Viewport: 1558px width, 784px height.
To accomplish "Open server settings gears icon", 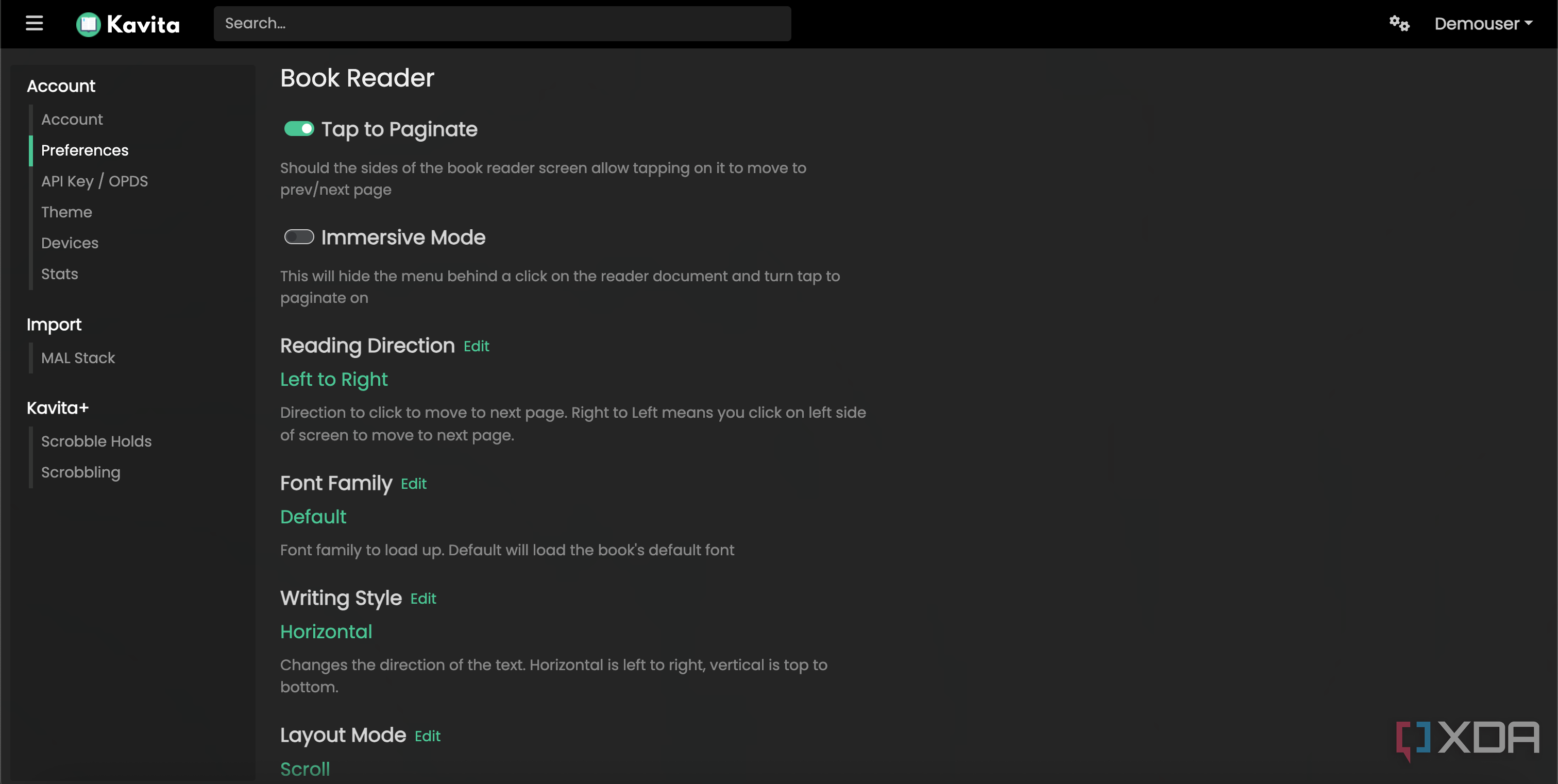I will pos(1399,24).
